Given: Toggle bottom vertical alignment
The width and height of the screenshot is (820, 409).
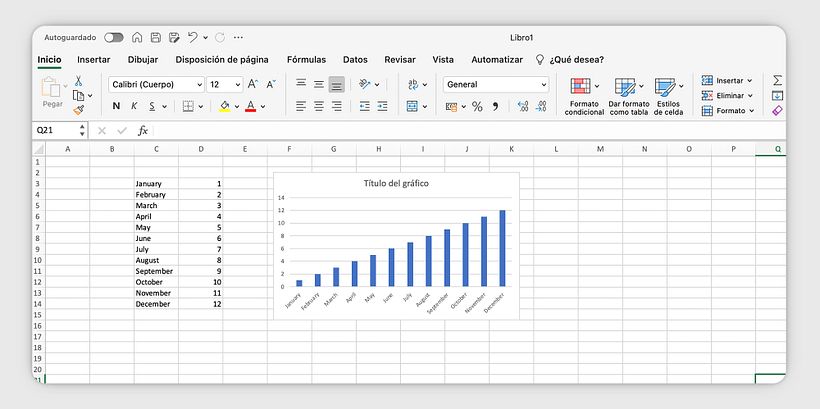Looking at the screenshot, I should pyautogui.click(x=337, y=84).
